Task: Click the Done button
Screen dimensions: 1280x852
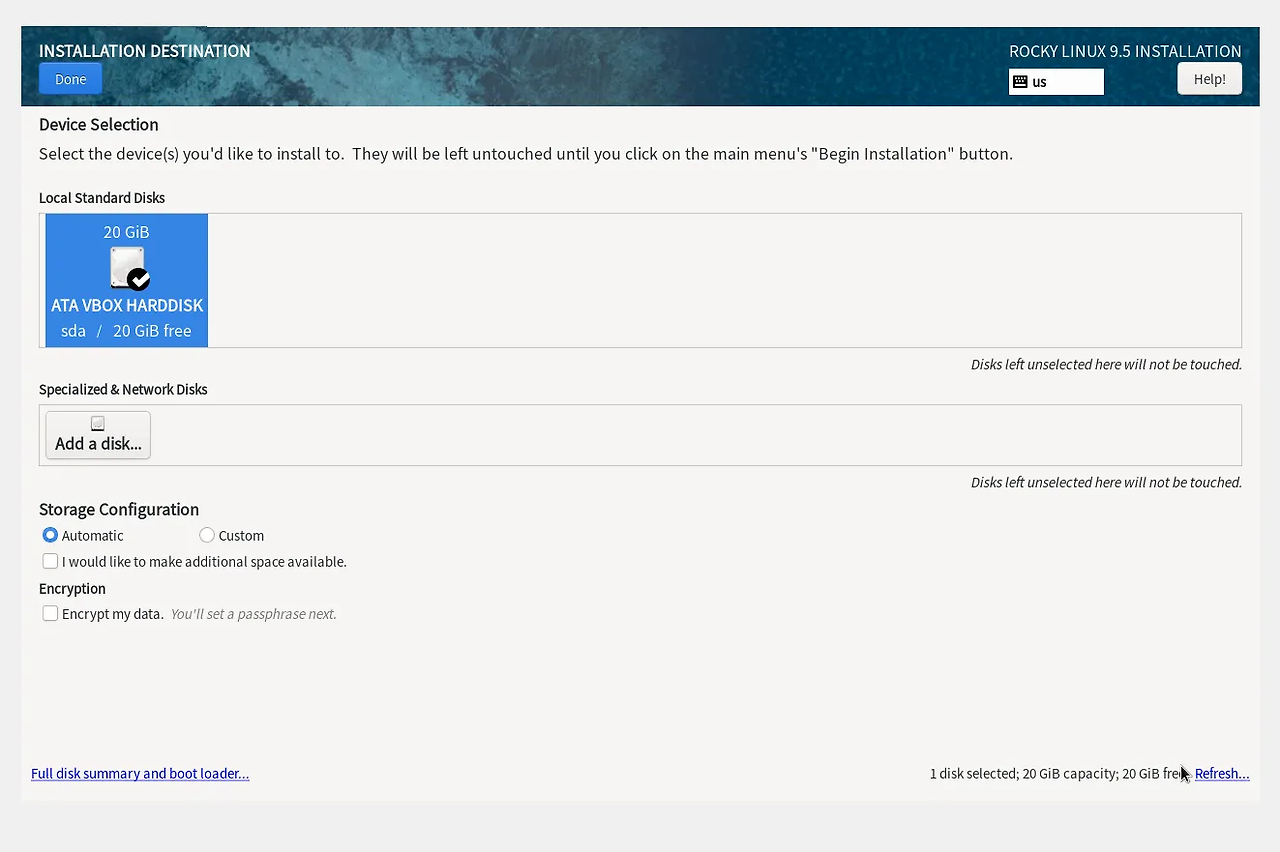Action: [70, 79]
